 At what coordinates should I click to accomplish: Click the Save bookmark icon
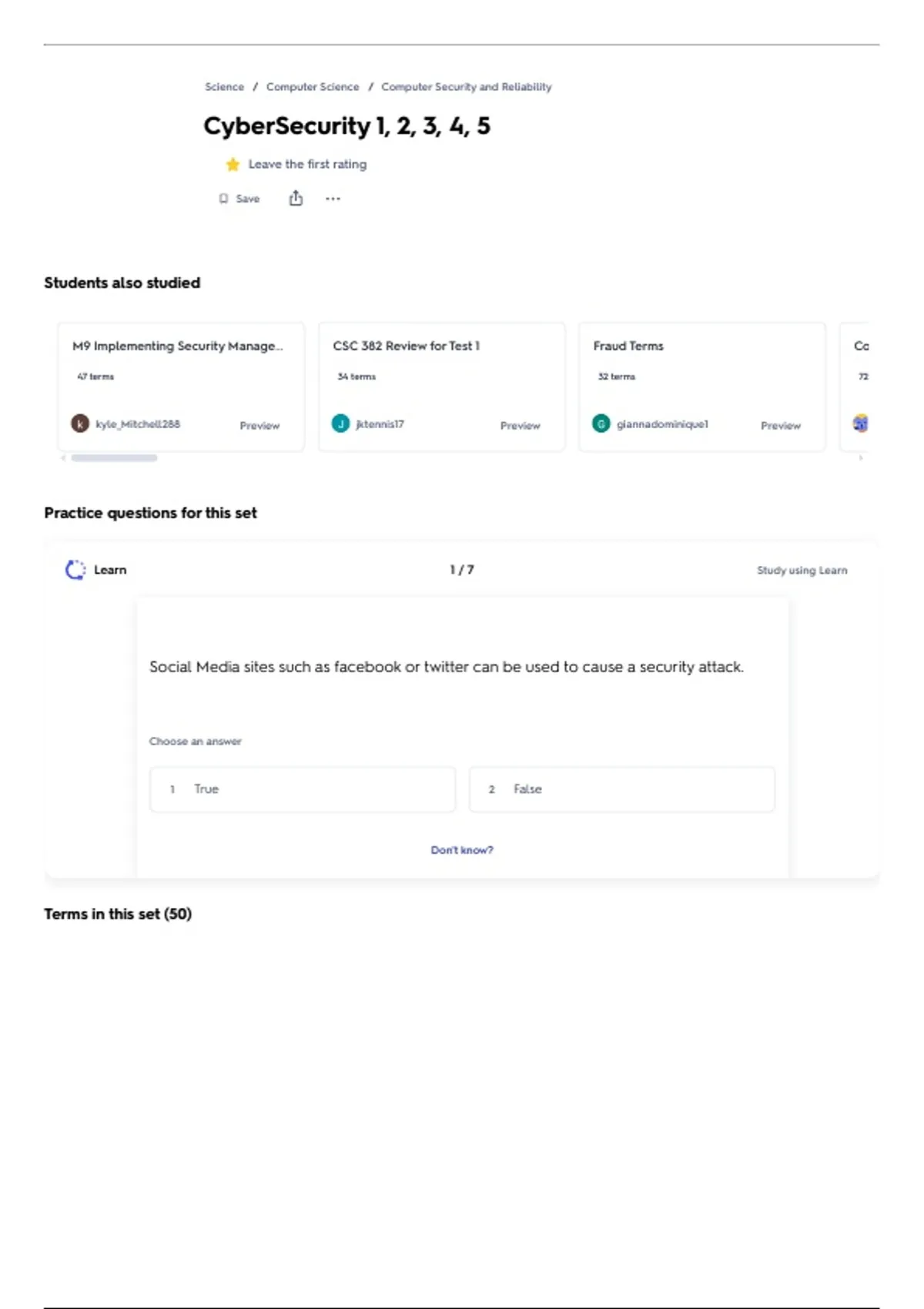point(223,199)
